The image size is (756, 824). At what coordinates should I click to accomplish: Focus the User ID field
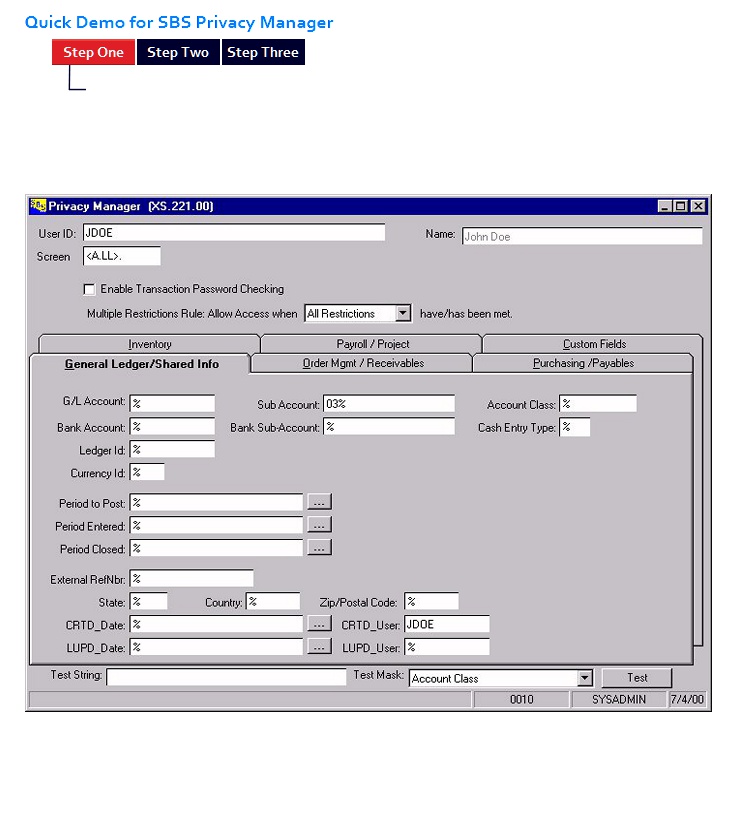[234, 233]
